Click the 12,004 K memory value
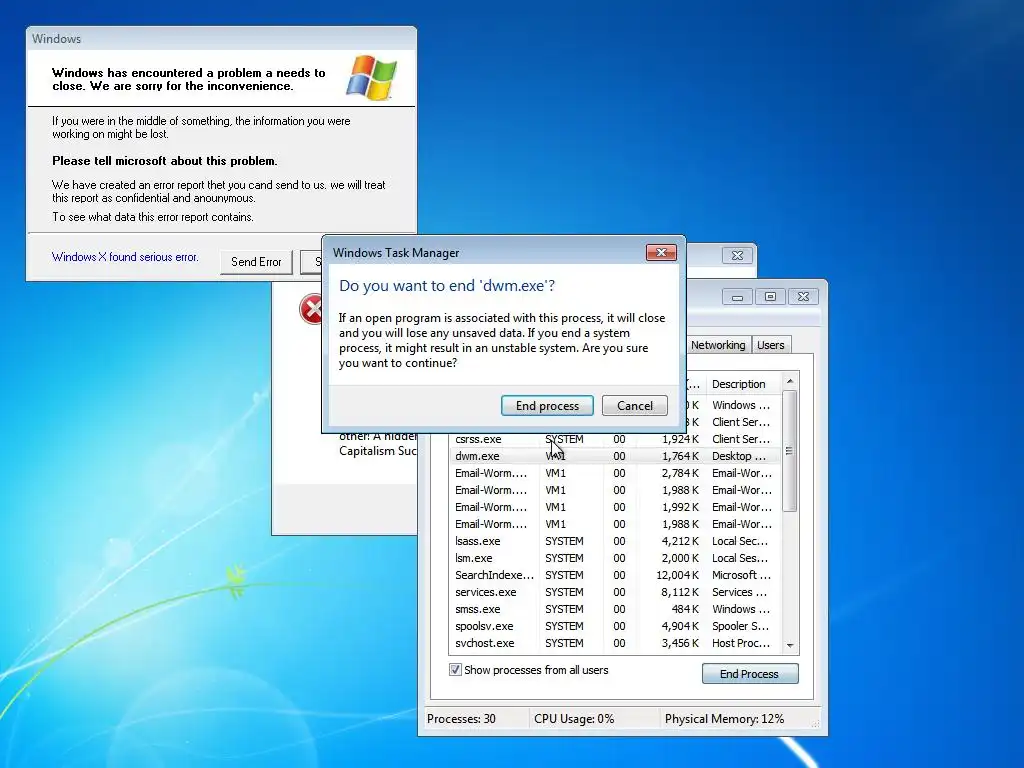Screen dimensions: 1024x768 (677, 575)
